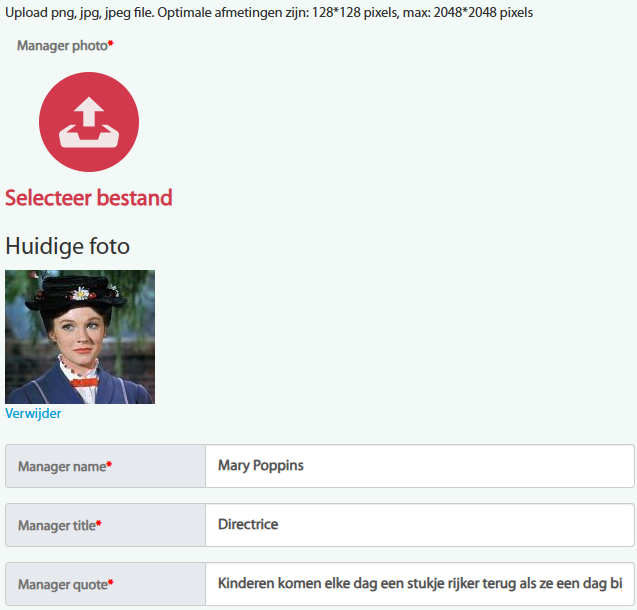Click the required asterisk beside Manager quote
637x610 pixels.
point(110,584)
